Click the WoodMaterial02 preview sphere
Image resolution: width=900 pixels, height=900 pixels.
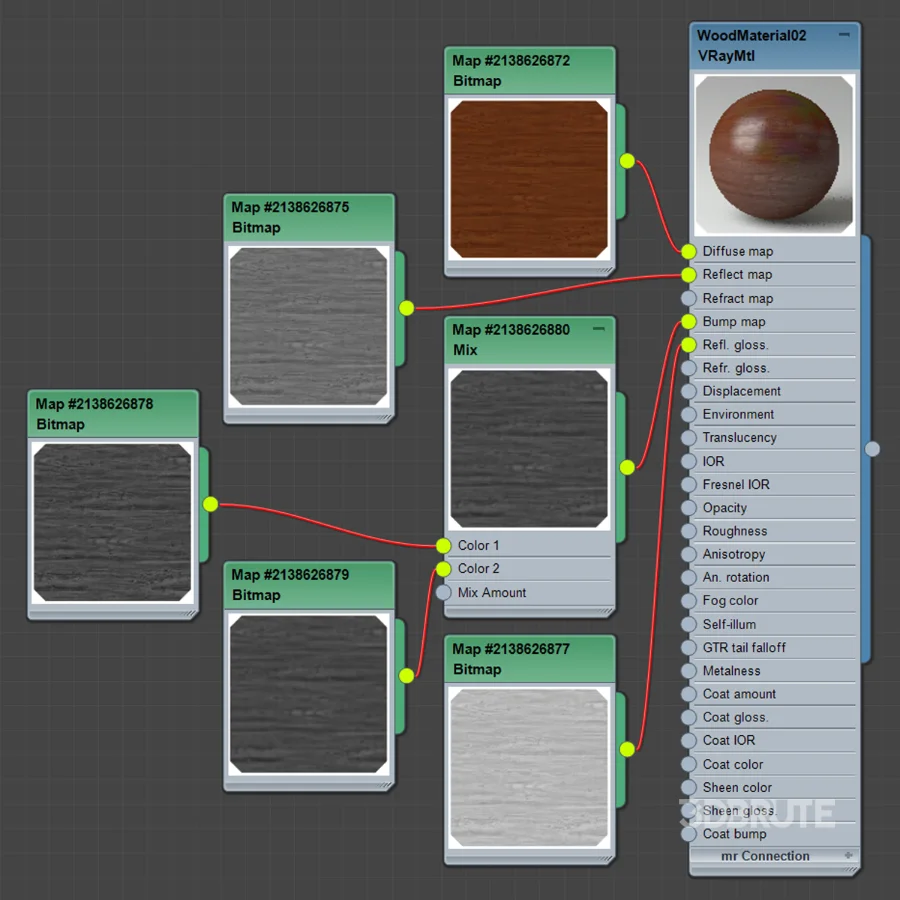[773, 155]
